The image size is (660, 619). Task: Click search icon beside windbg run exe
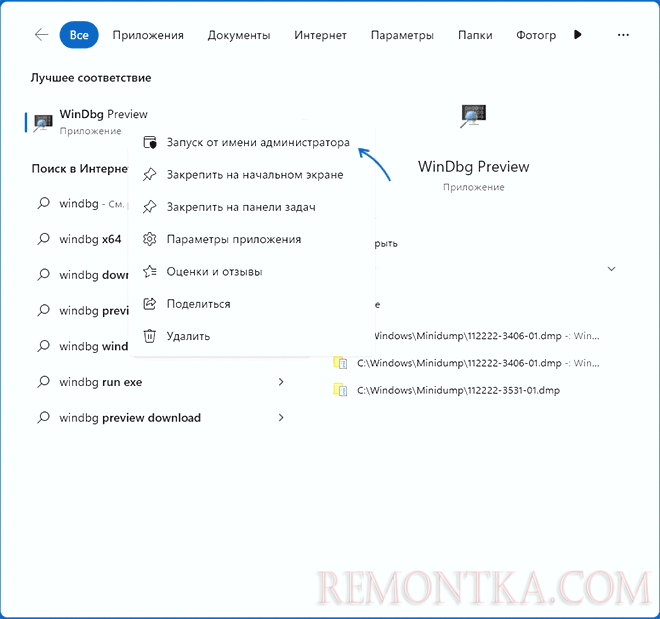(x=44, y=382)
